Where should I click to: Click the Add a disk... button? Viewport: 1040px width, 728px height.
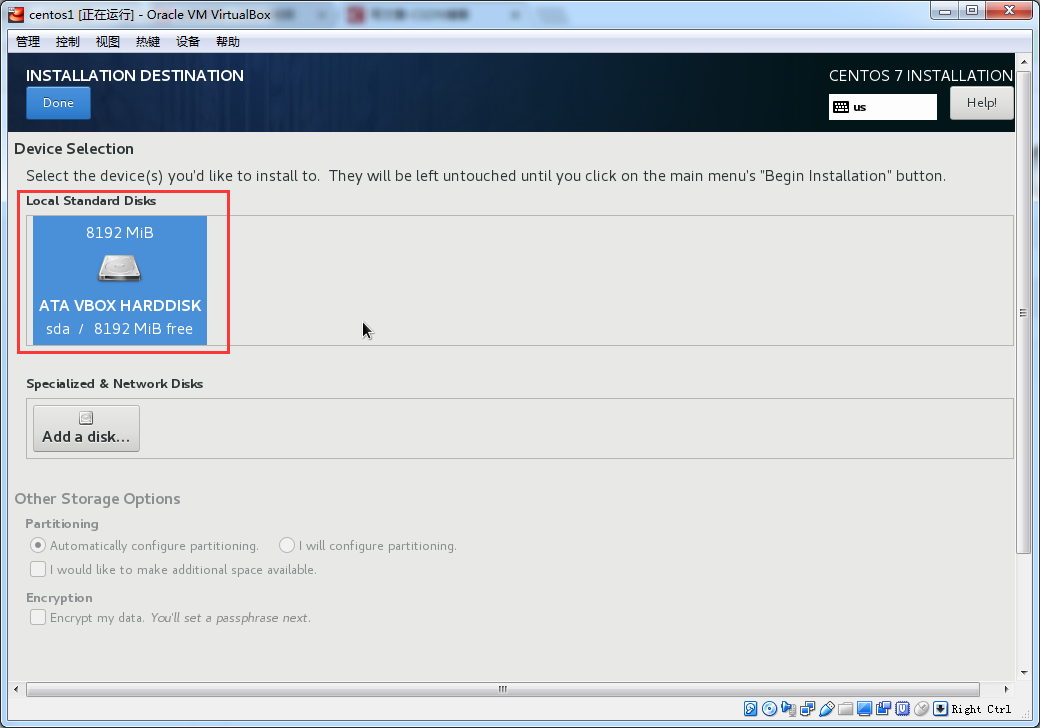click(86, 428)
